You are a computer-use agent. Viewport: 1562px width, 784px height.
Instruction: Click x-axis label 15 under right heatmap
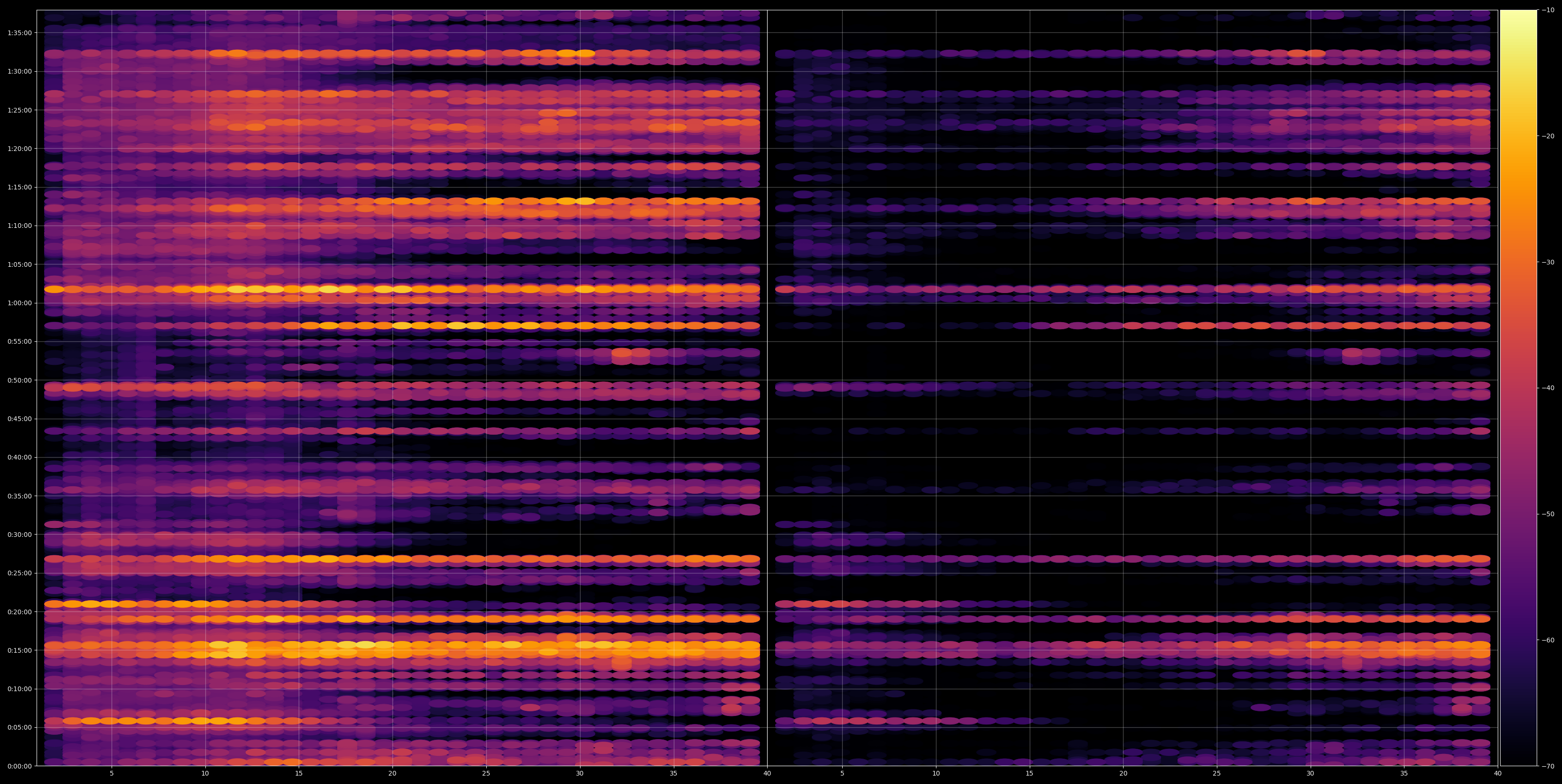coord(1030,773)
